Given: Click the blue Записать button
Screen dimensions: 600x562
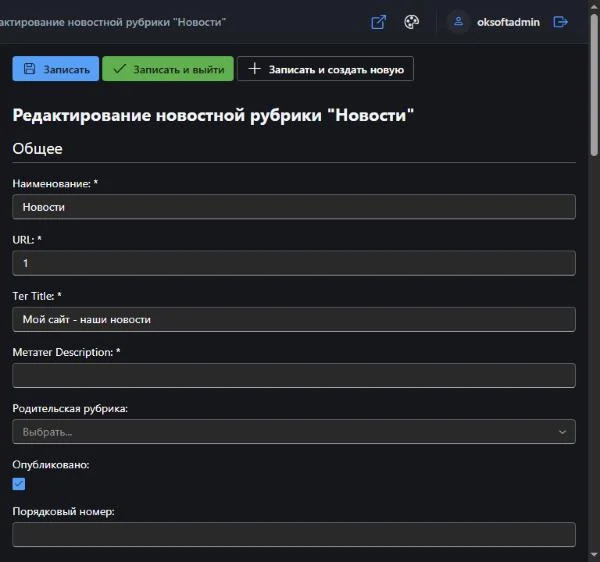Looking at the screenshot, I should click(x=55, y=69).
